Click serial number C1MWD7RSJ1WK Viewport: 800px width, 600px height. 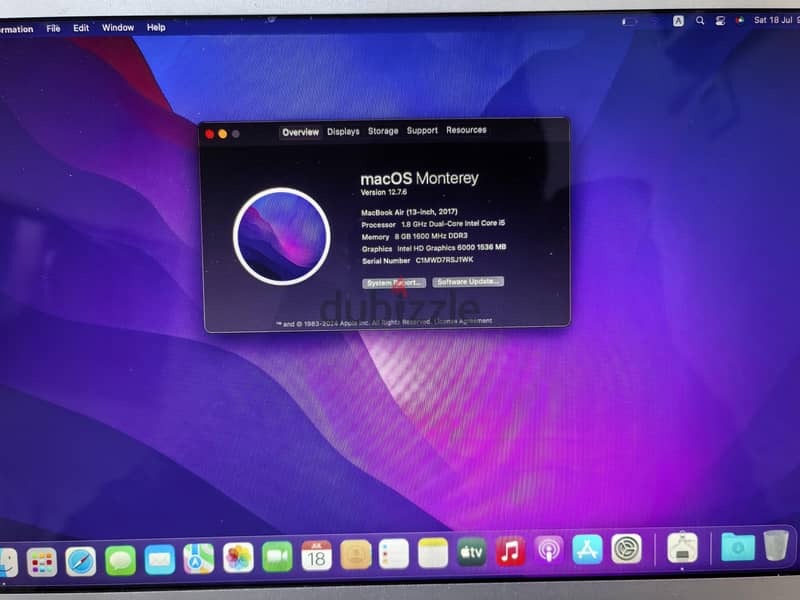pos(444,260)
